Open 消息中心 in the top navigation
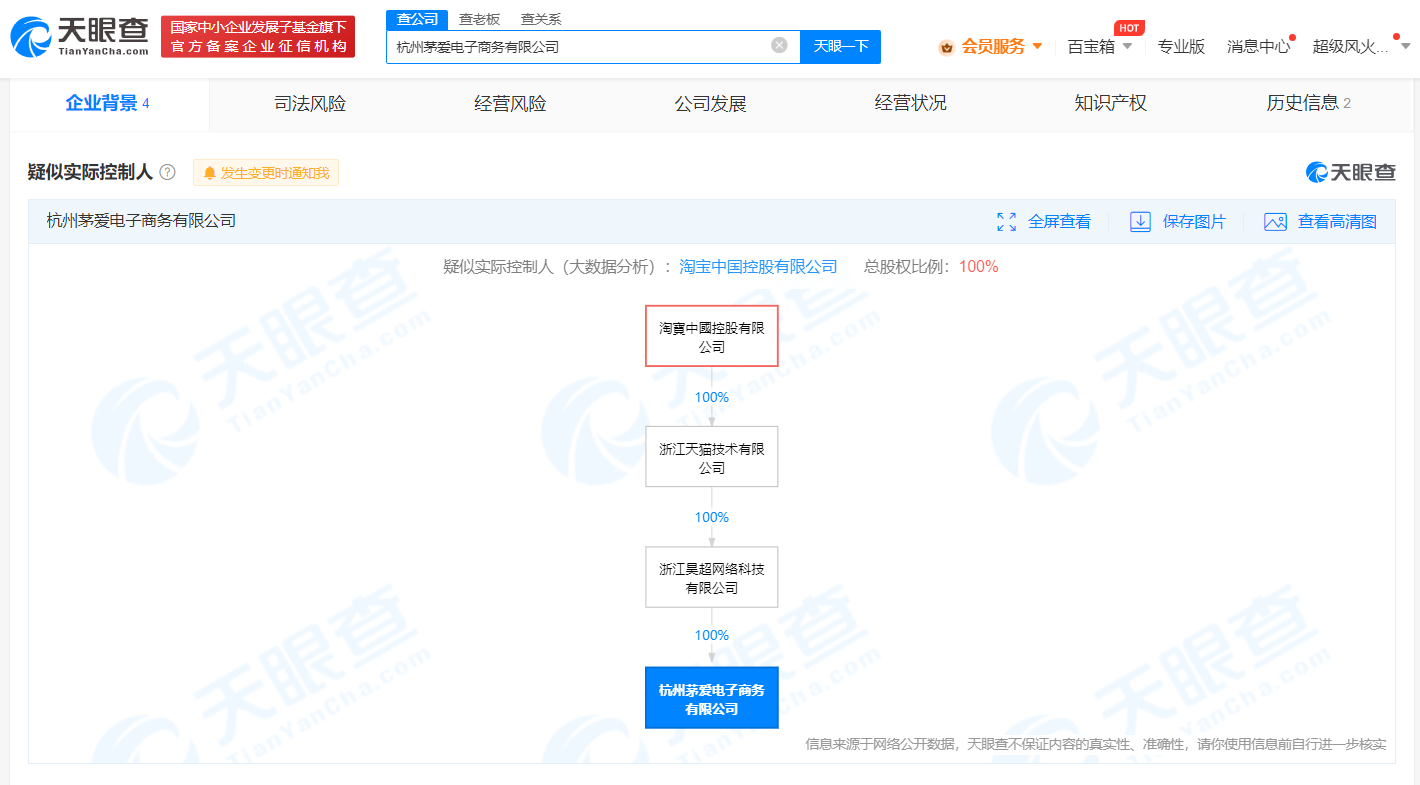This screenshot has height=785, width=1420. point(1258,46)
